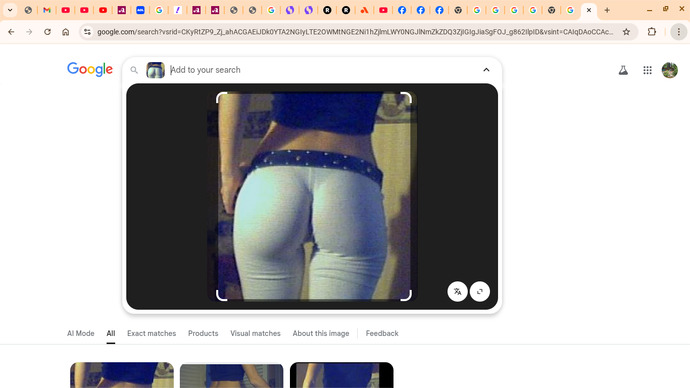This screenshot has height=388, width=690.
Task: Click the image chip in search box
Action: tap(155, 70)
